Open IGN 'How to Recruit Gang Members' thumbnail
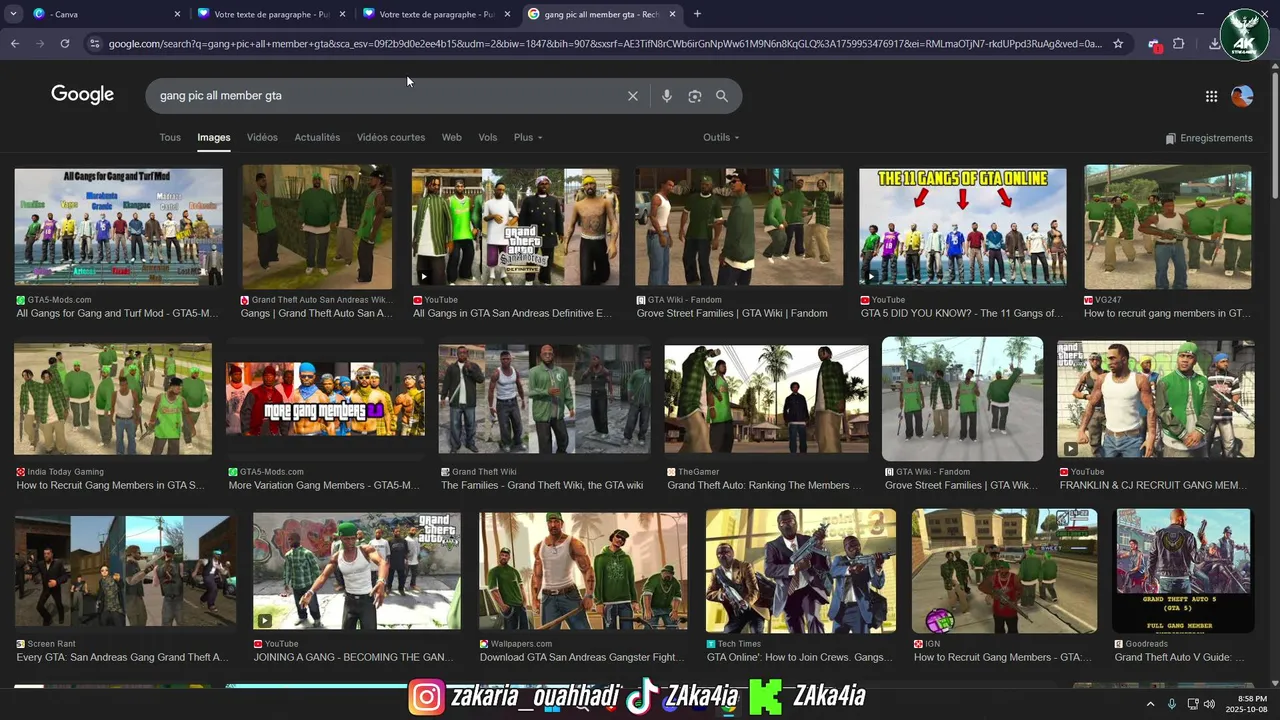This screenshot has width=1280, height=720. [x=1004, y=571]
